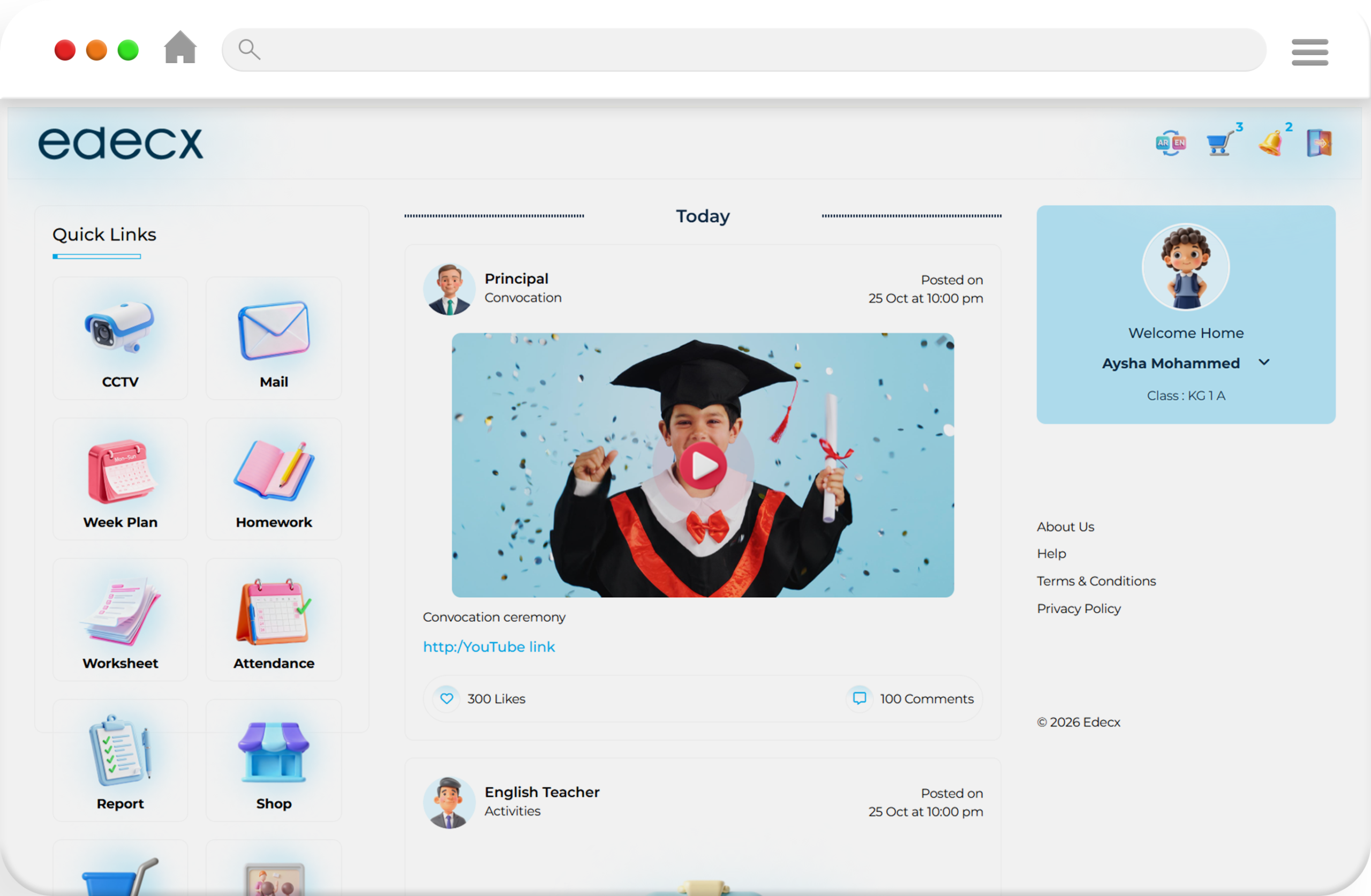
Task: Click the Quick Links heading
Action: (104, 235)
